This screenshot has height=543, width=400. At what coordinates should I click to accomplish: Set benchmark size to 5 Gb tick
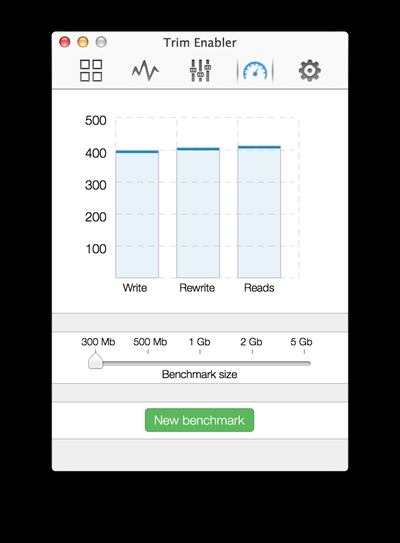[304, 352]
